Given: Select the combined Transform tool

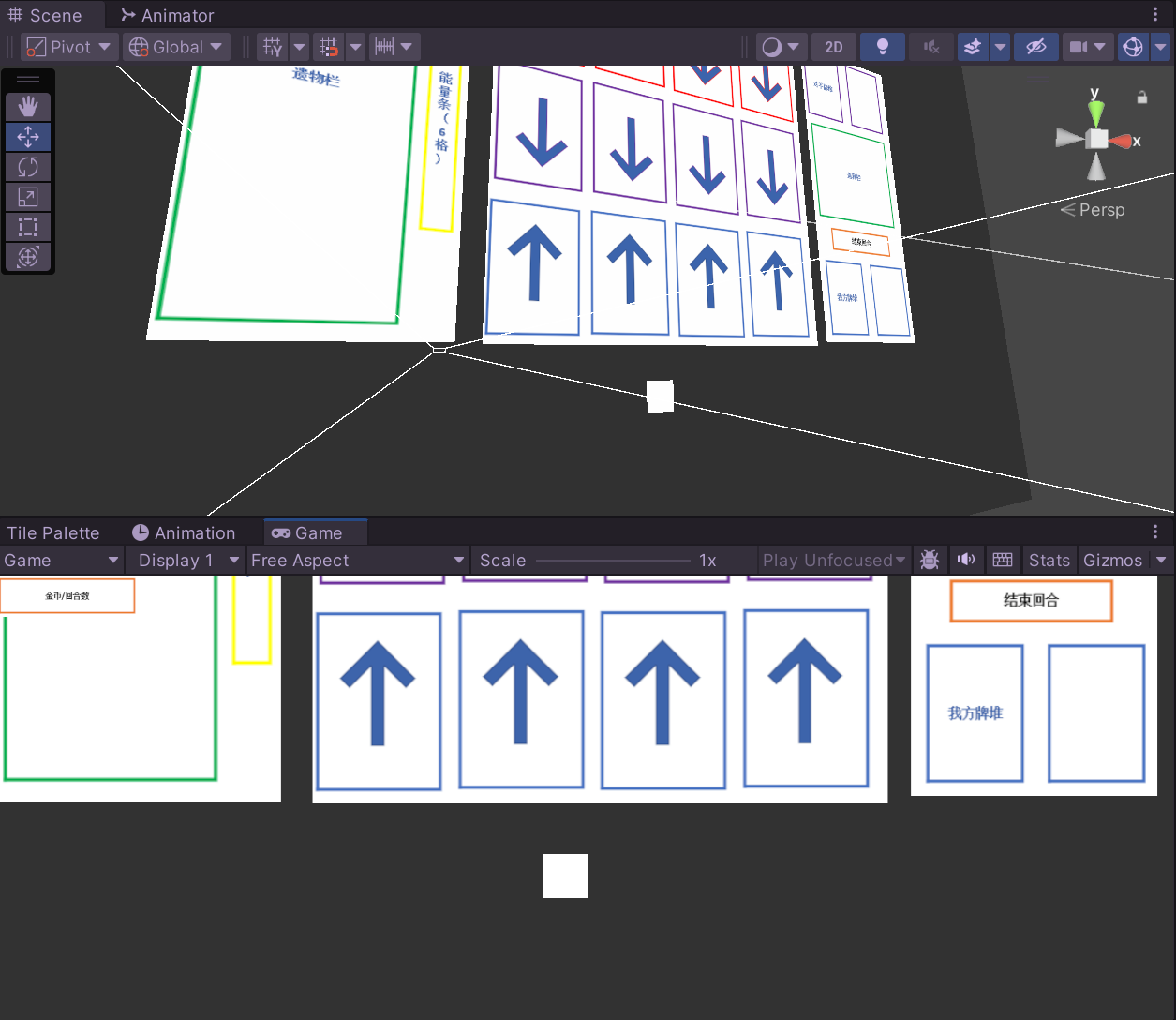Looking at the screenshot, I should [x=28, y=257].
